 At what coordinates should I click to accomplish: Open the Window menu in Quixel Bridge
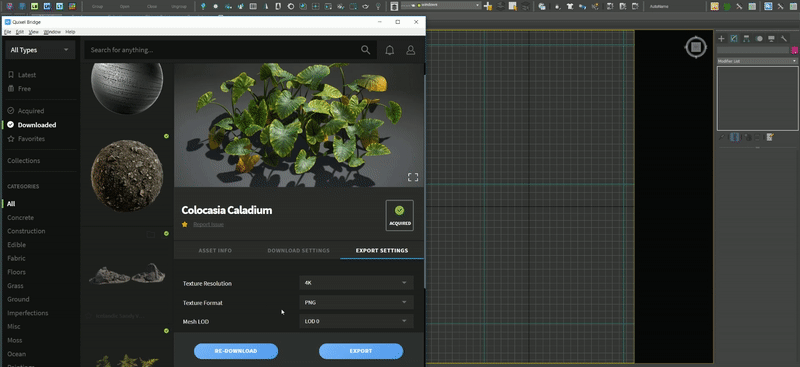[x=52, y=32]
